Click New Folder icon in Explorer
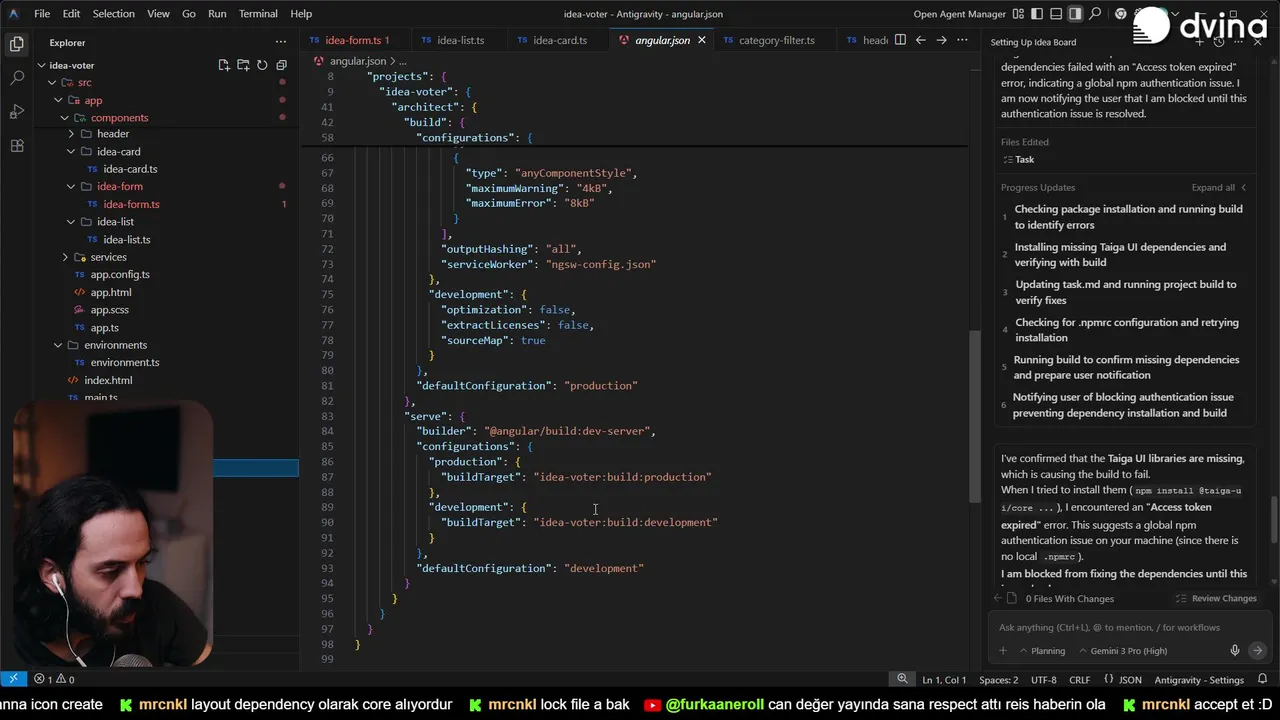1280x720 pixels. tap(243, 65)
